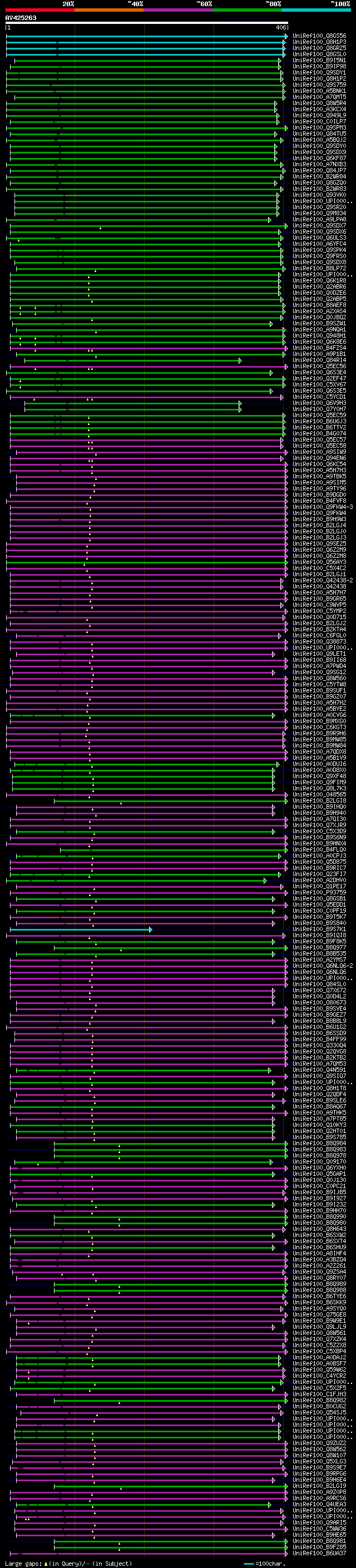Image resolution: width=356 pixels, height=1568 pixels.
Task: Open hit UniRef100_Q8GRZ5
Action: click(319, 48)
